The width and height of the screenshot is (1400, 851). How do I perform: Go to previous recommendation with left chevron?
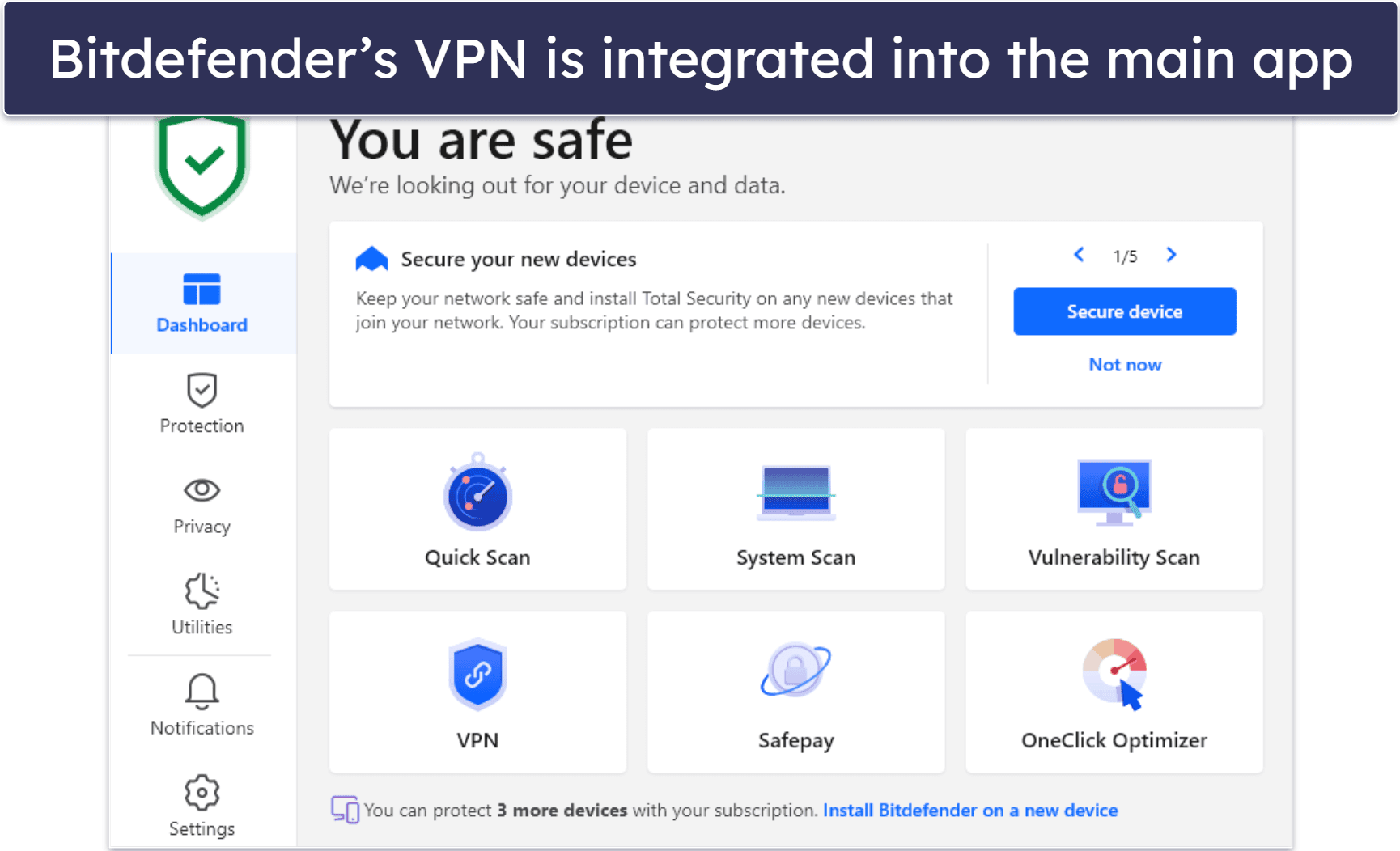tap(1079, 256)
